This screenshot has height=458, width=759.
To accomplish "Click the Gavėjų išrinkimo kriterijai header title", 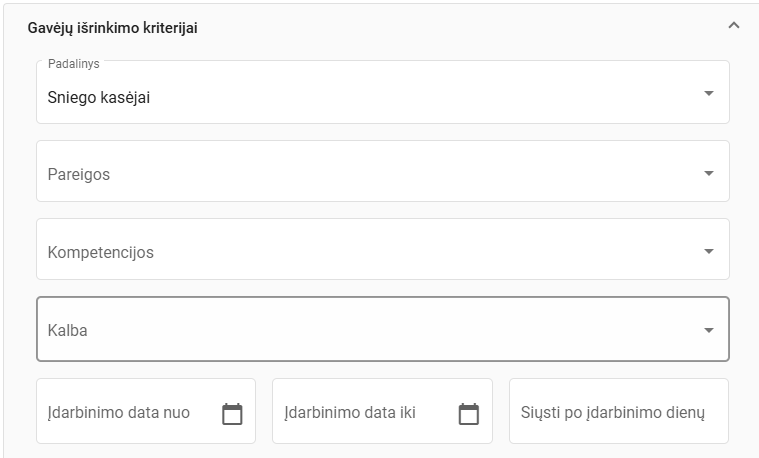I will [x=112, y=28].
